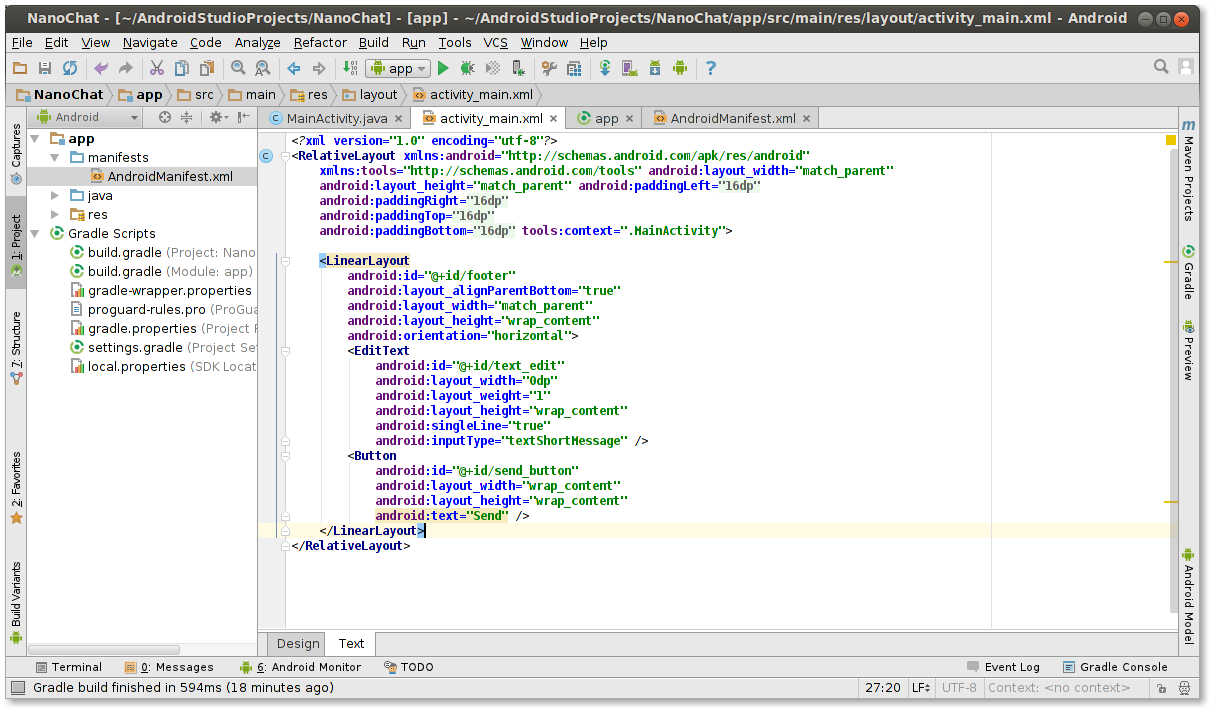The height and width of the screenshot is (708, 1209).
Task: Open the Event Log
Action: [1003, 667]
